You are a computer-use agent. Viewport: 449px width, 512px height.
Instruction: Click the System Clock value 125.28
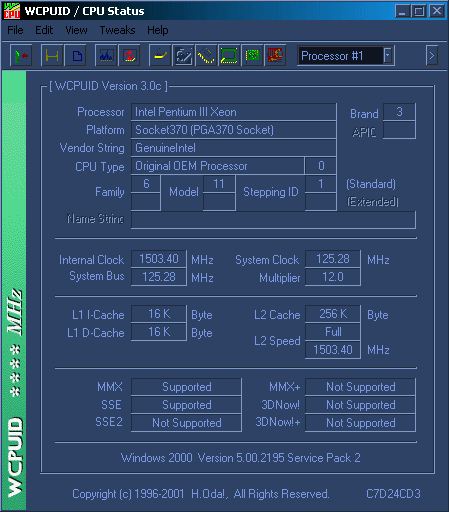pos(333,259)
